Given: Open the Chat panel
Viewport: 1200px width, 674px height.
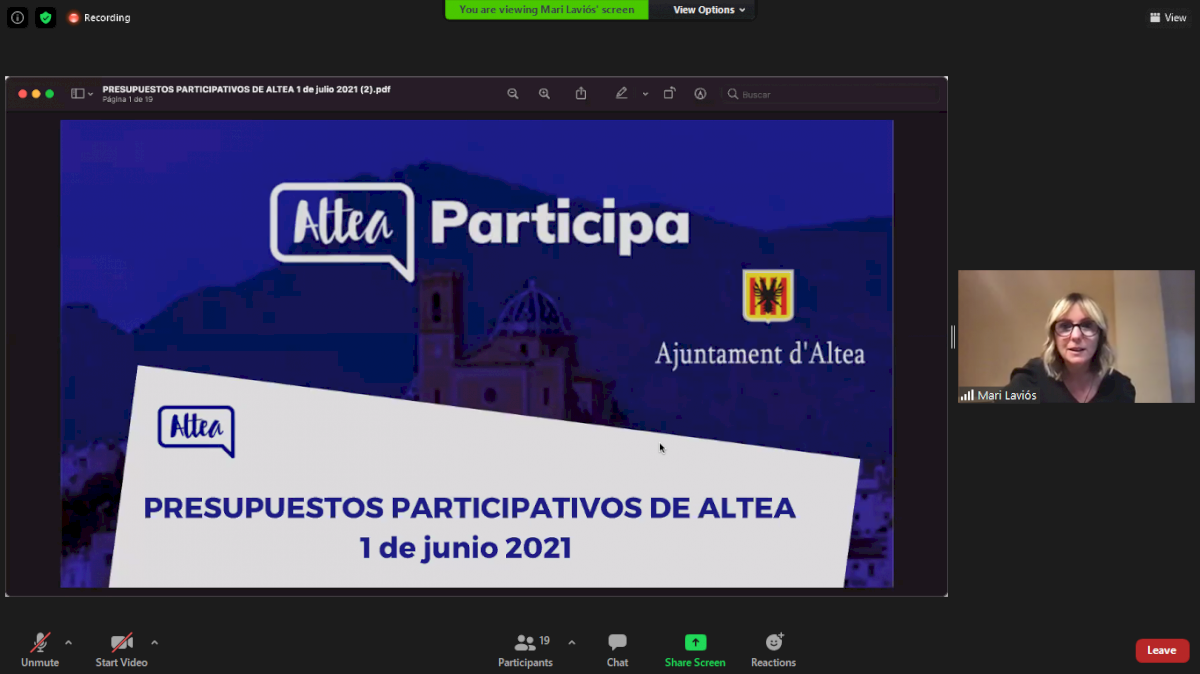Looking at the screenshot, I should tap(617, 649).
